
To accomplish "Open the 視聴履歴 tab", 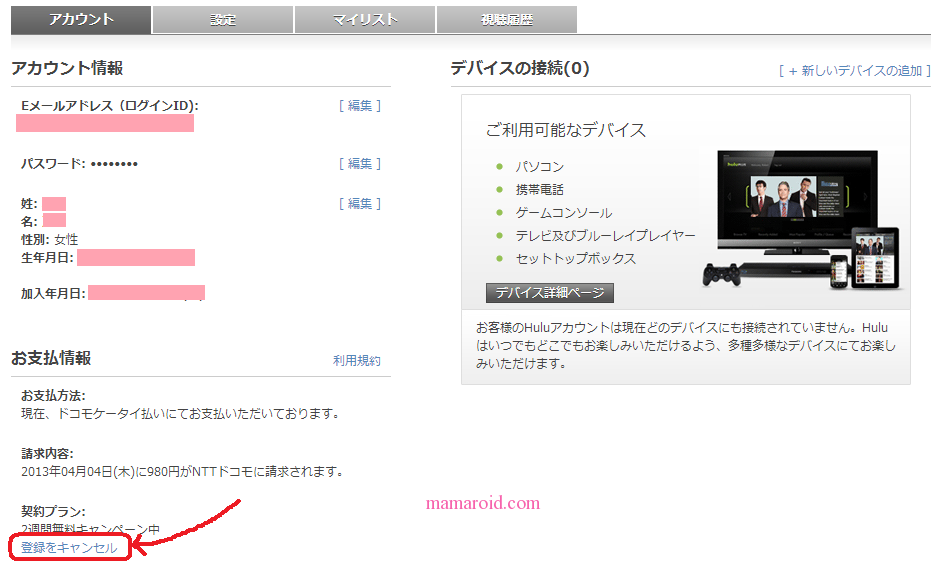I will (506, 20).
